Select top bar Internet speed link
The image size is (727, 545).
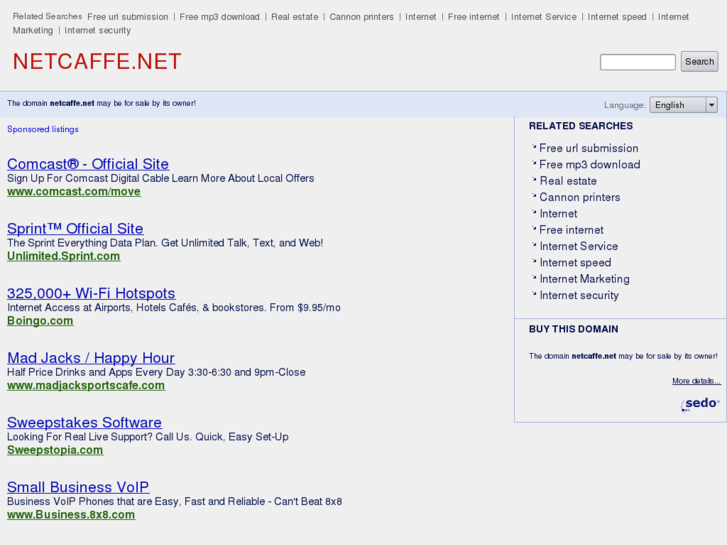click(x=617, y=17)
